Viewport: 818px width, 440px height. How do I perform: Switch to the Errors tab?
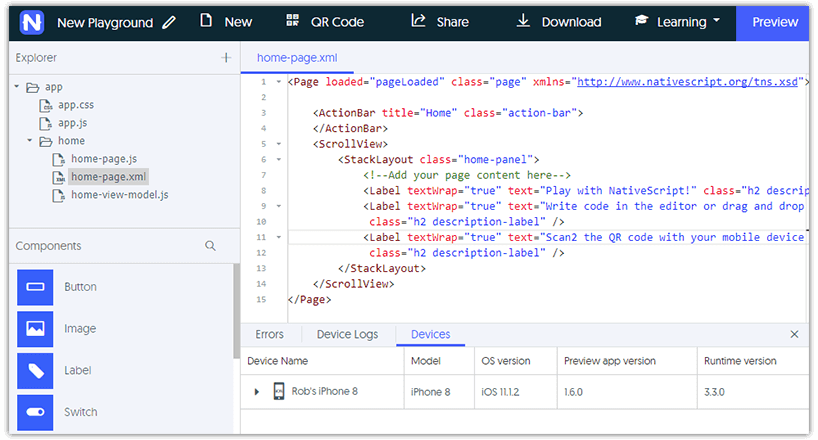(269, 334)
